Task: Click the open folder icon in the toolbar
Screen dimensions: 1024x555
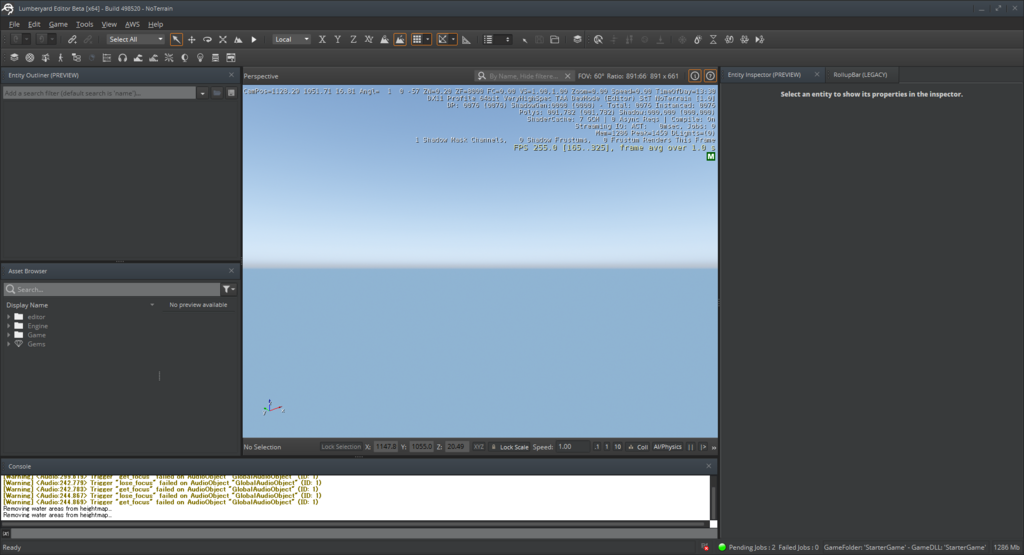Action: click(x=554, y=40)
